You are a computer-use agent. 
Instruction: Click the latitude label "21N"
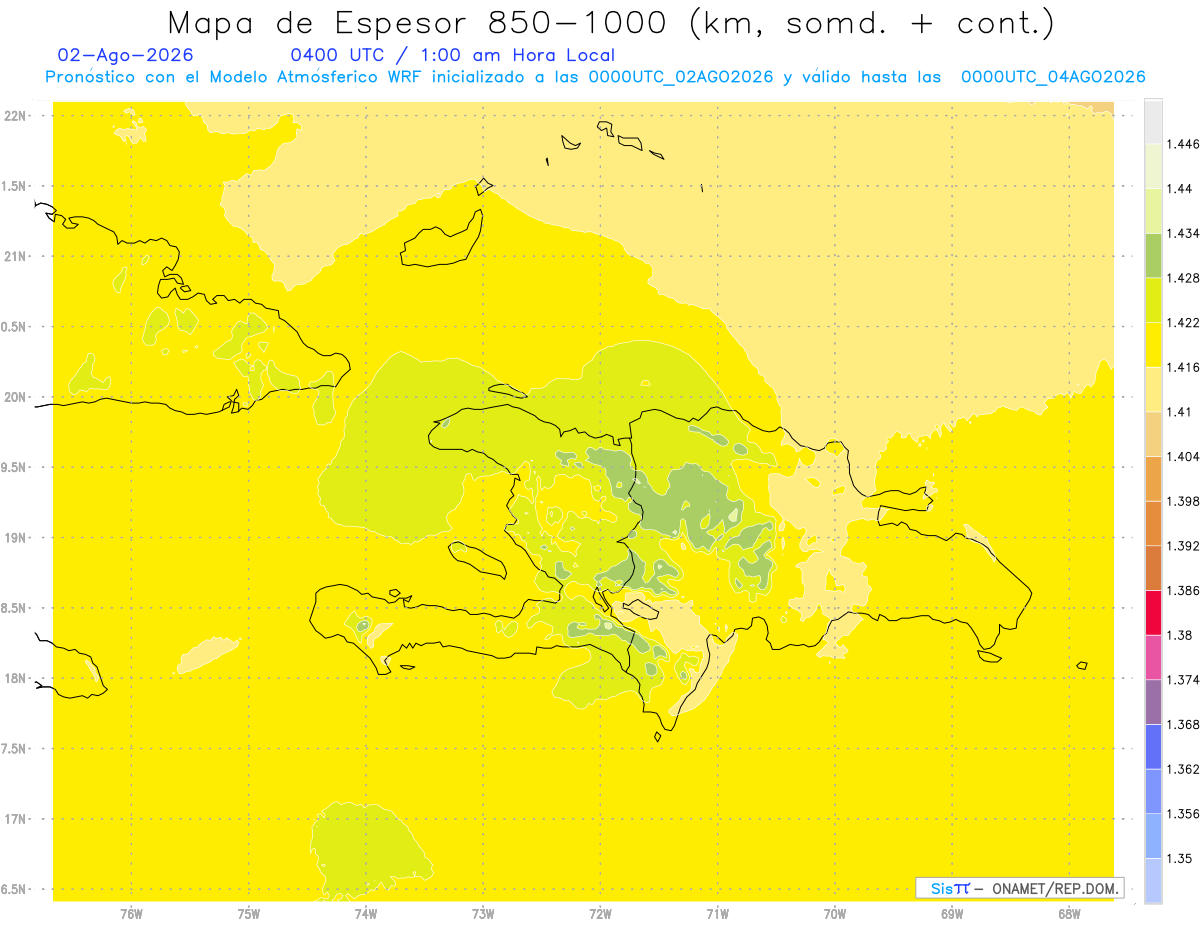point(15,257)
